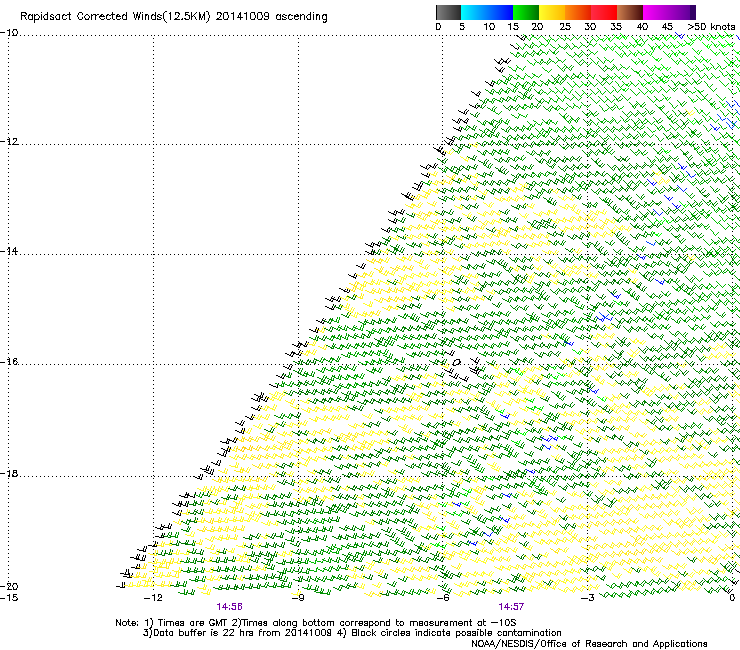
Task: Click the chart title 'Rapidscat Corrected Winds(12.5KM)'
Action: [x=115, y=17]
